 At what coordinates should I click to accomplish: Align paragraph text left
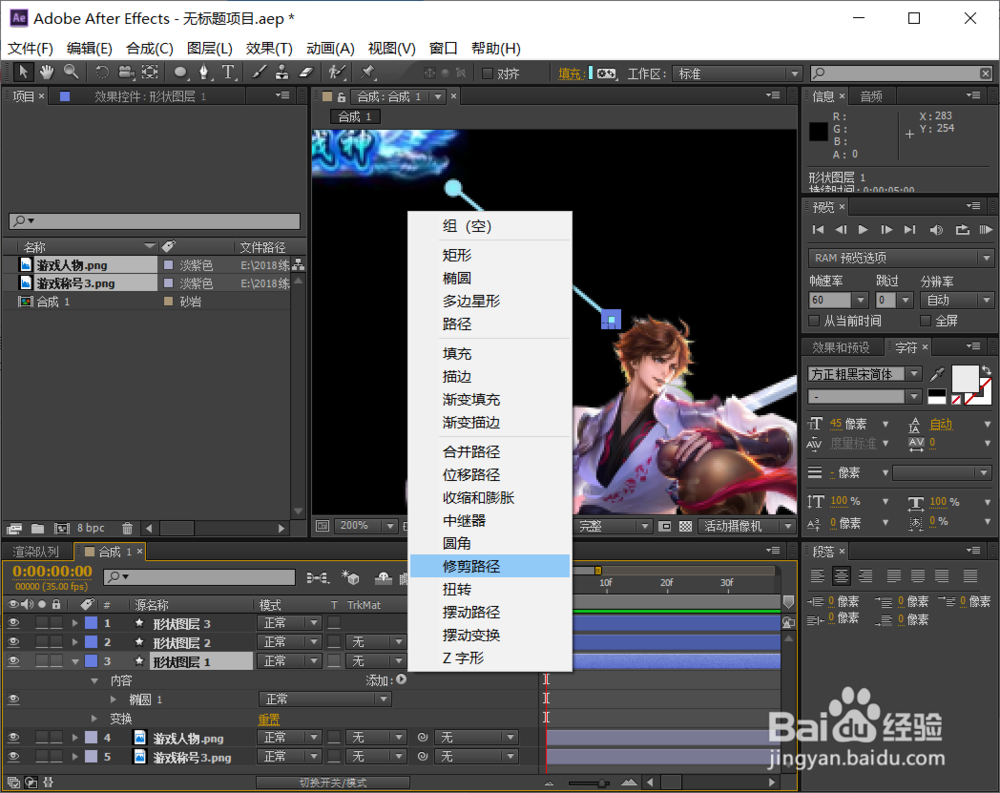818,576
